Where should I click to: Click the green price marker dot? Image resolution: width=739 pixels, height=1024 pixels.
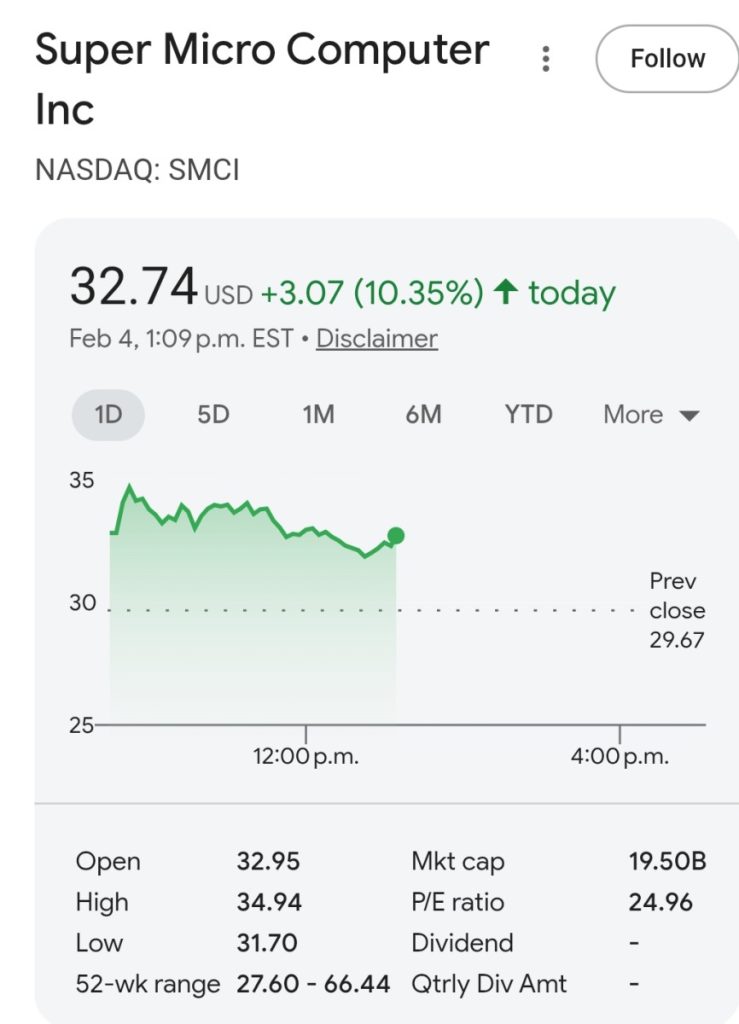396,536
